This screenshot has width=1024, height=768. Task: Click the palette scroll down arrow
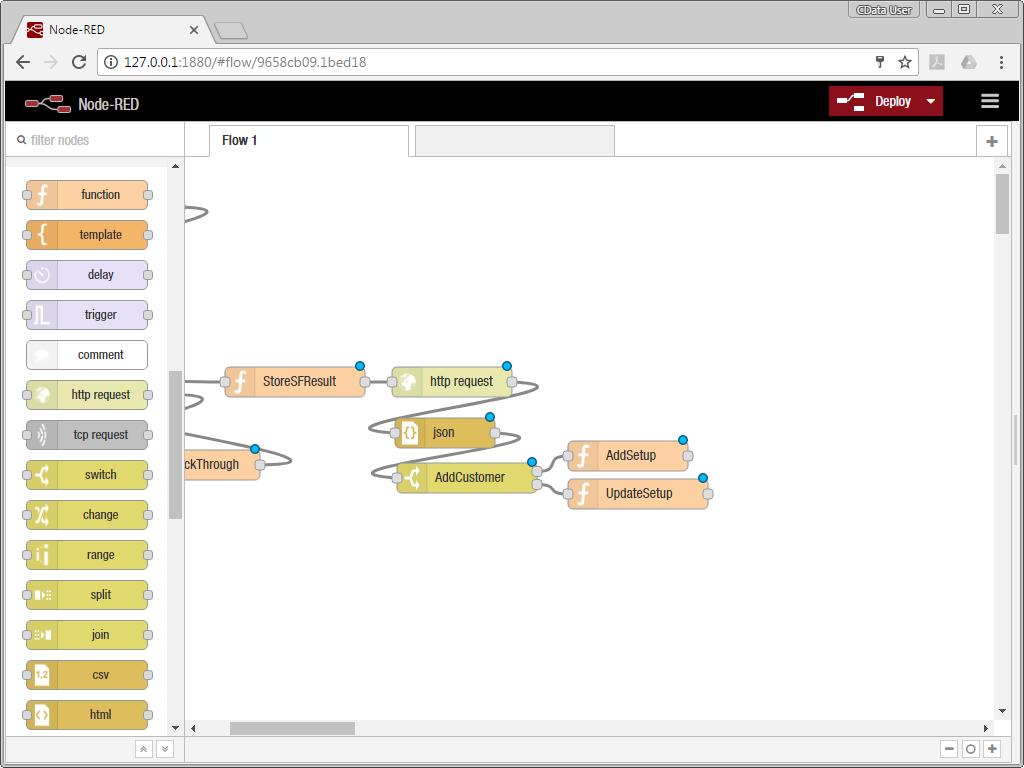click(x=175, y=728)
